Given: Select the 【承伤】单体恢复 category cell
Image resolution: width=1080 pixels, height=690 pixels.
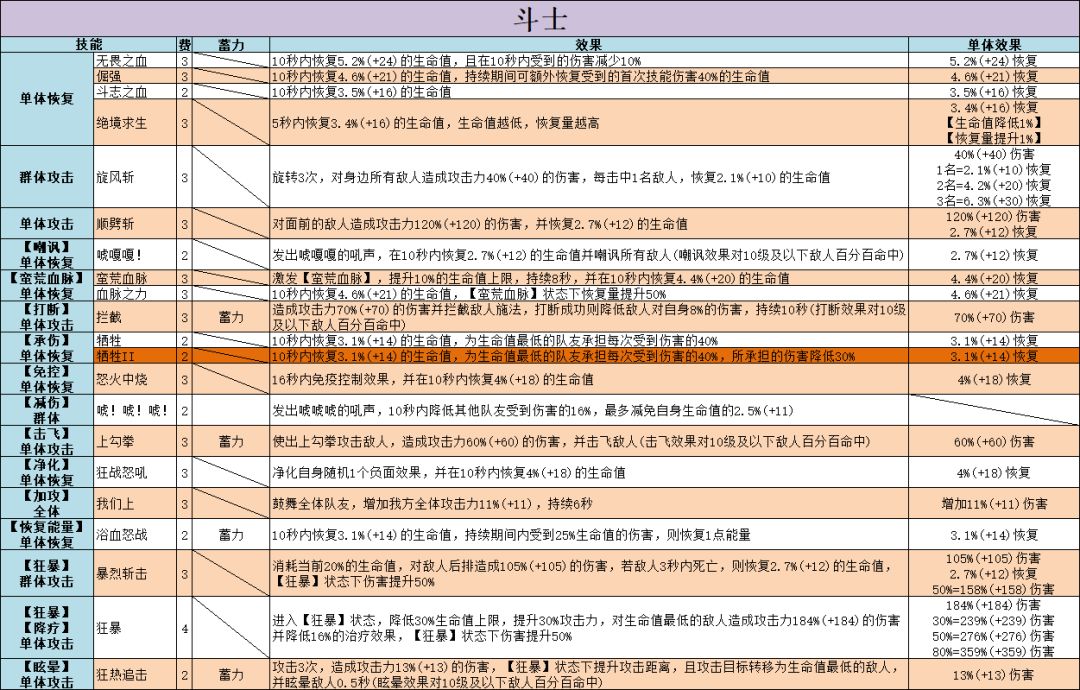Looking at the screenshot, I should click(x=47, y=348).
